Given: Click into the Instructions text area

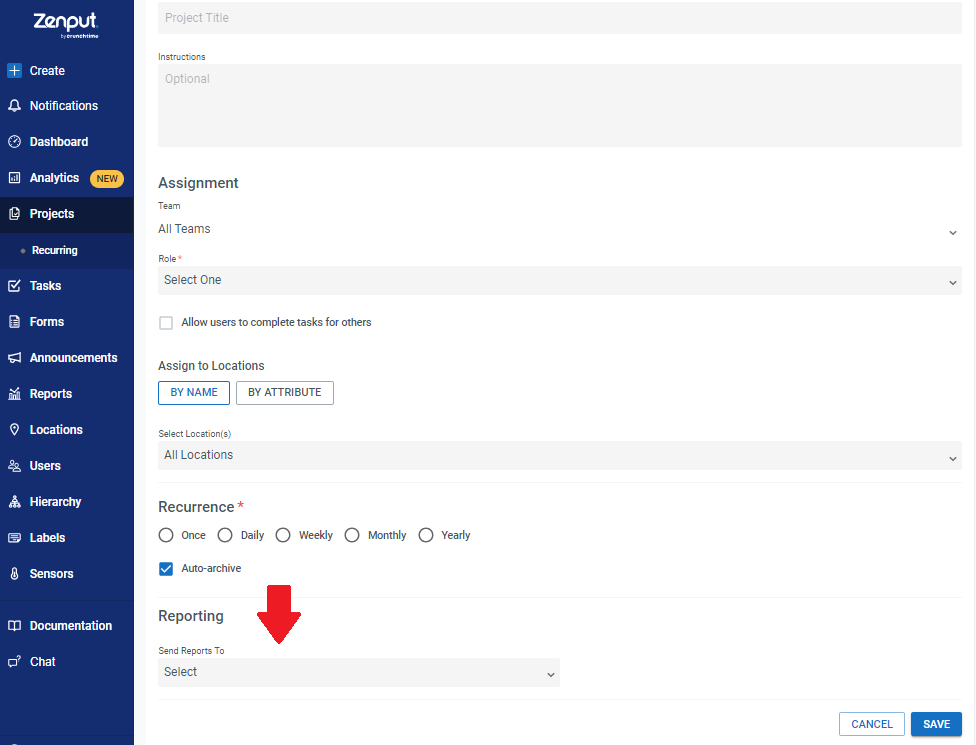Looking at the screenshot, I should [560, 106].
